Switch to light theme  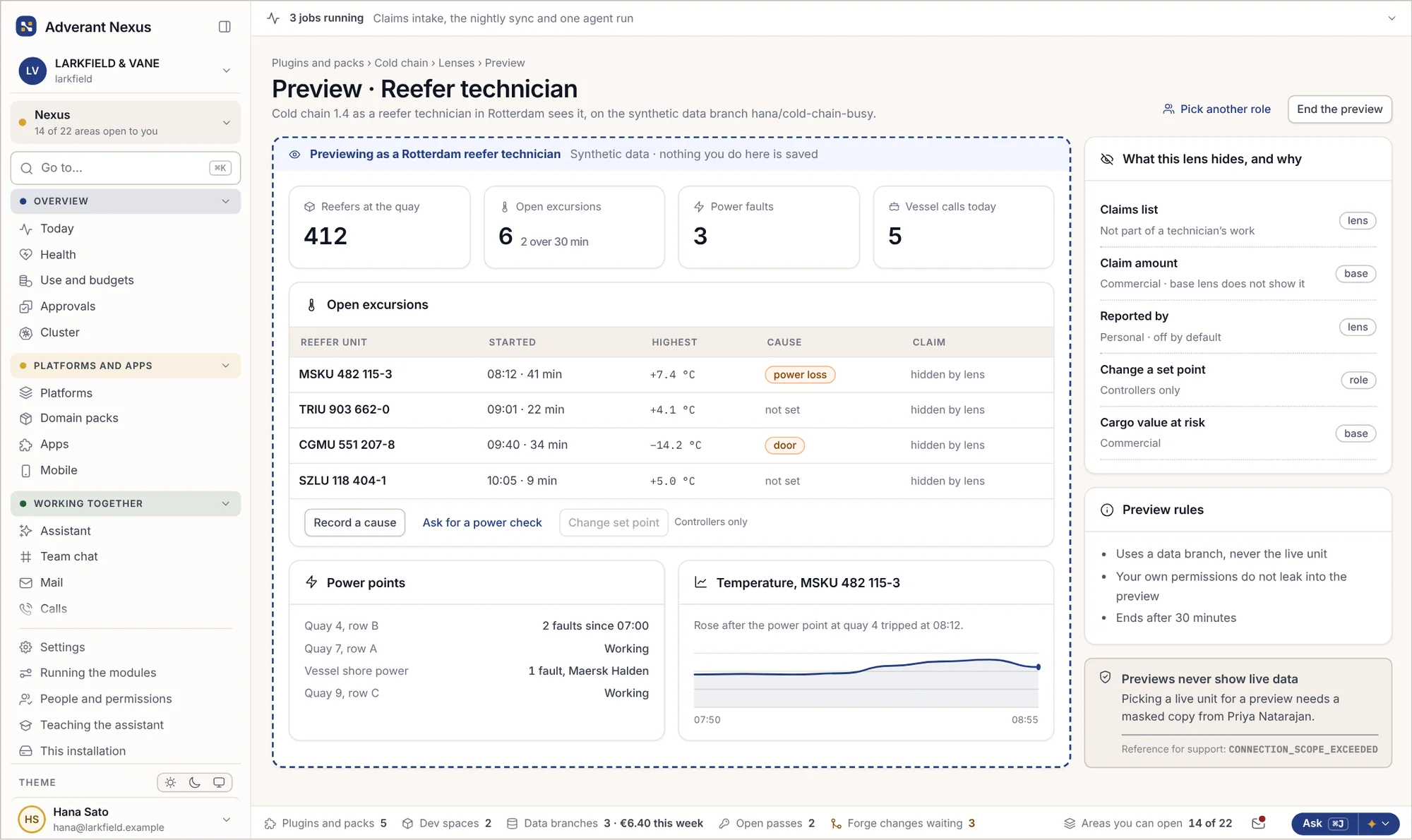[171, 782]
